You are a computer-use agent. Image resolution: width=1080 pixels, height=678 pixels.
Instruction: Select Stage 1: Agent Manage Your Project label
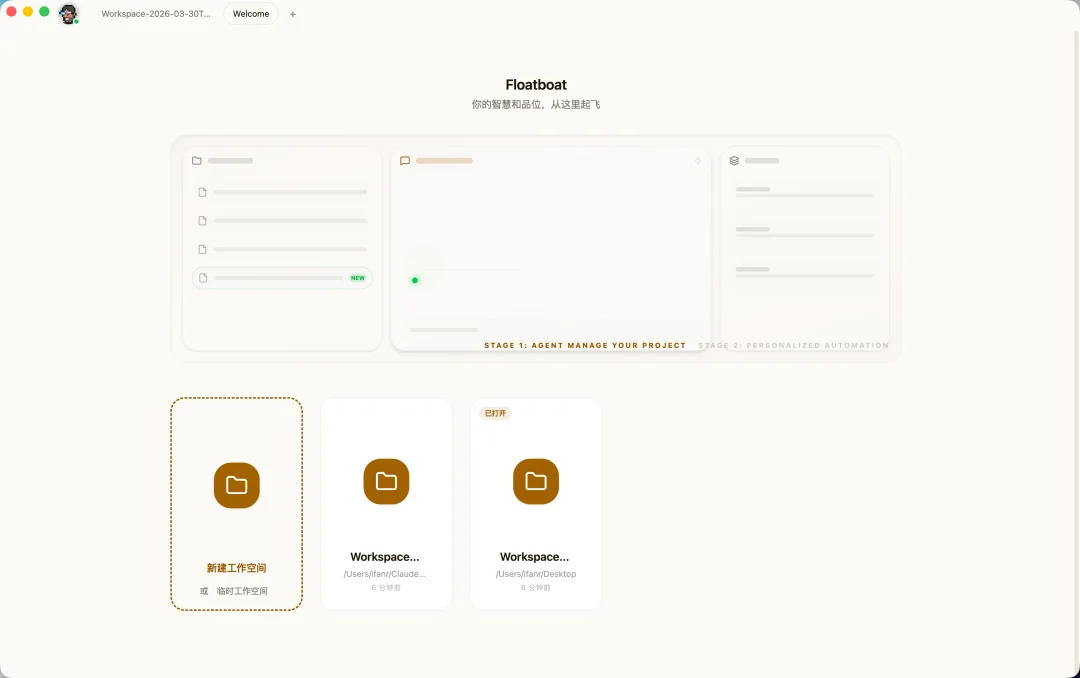(x=585, y=345)
